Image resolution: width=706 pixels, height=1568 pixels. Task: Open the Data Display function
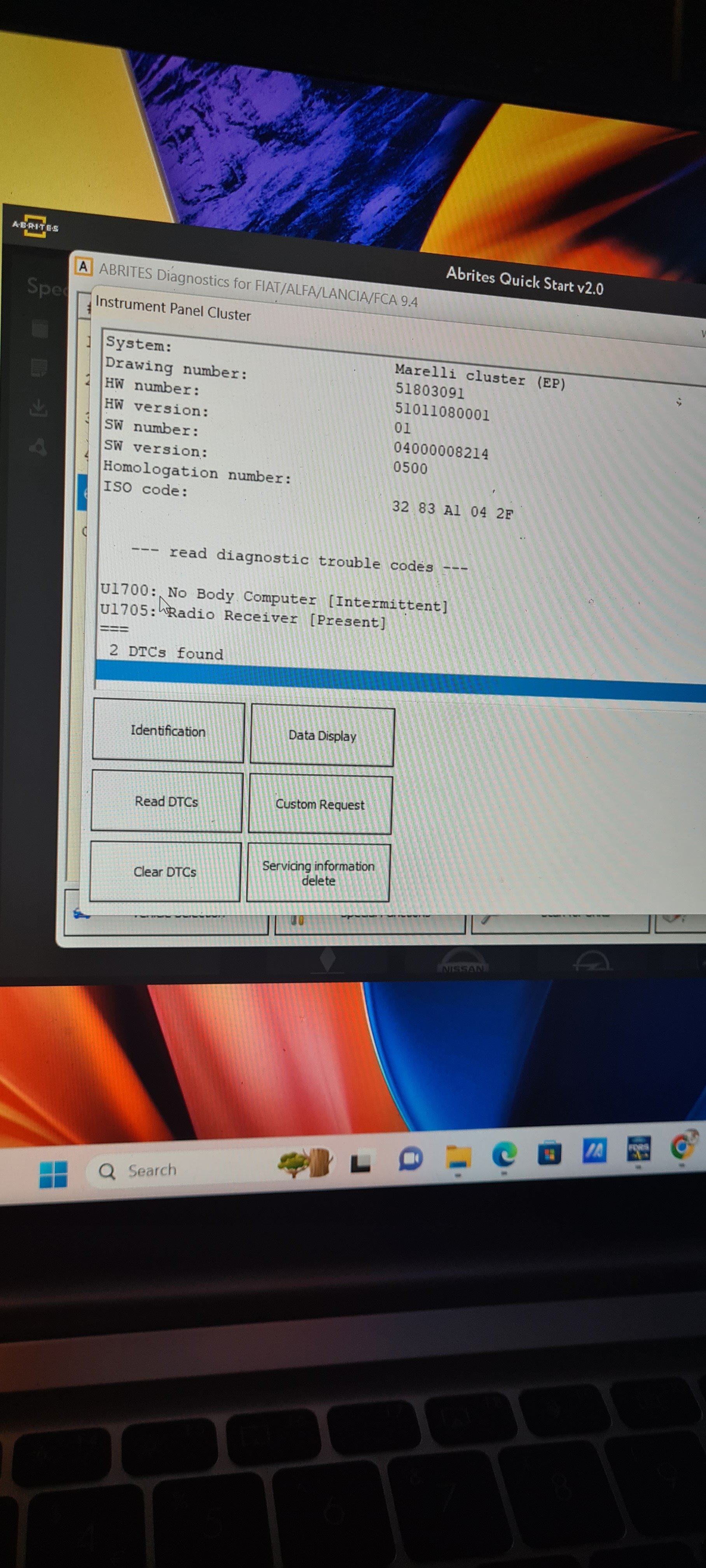322,735
